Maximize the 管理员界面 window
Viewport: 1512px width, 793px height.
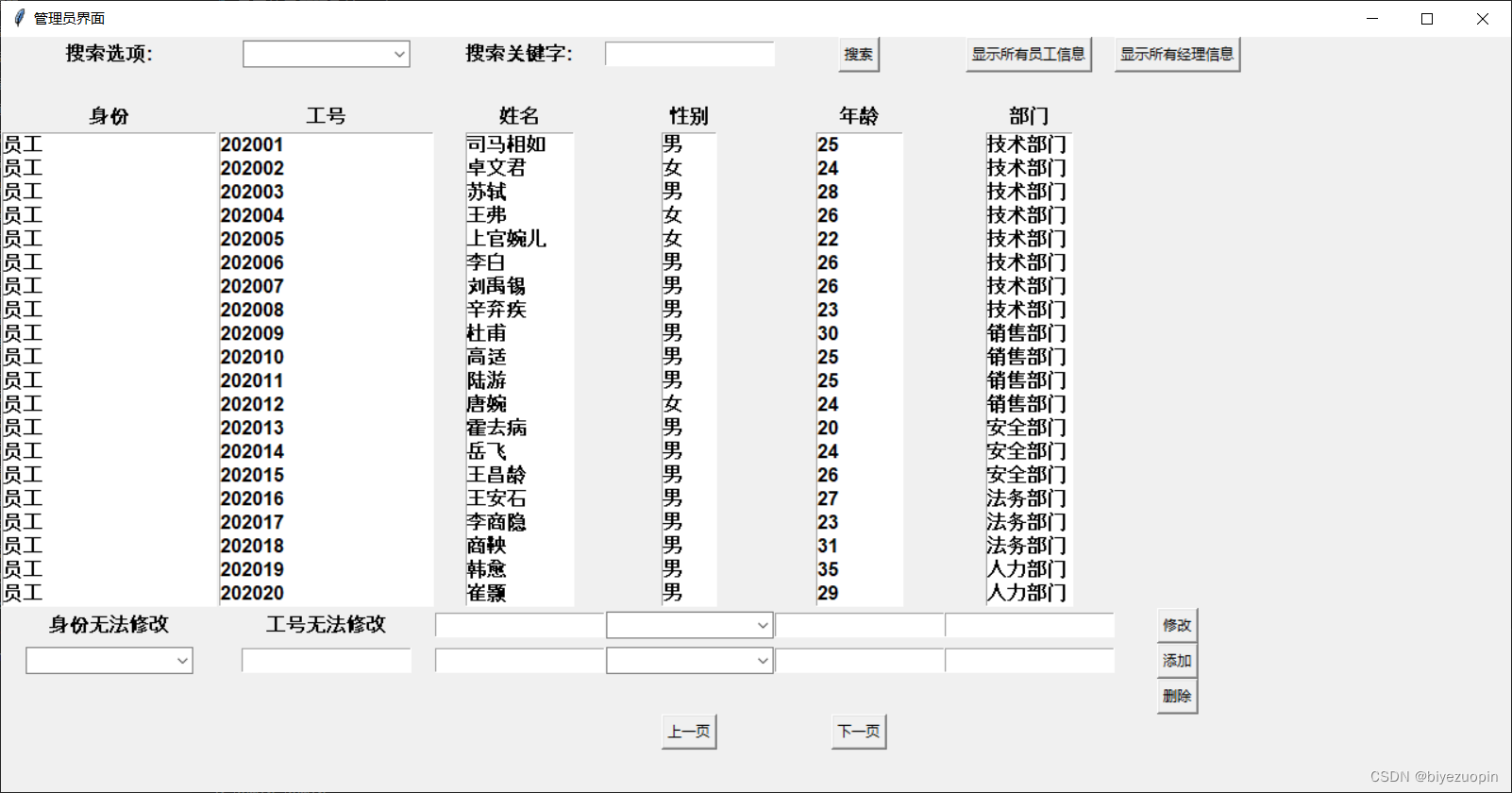[1427, 19]
